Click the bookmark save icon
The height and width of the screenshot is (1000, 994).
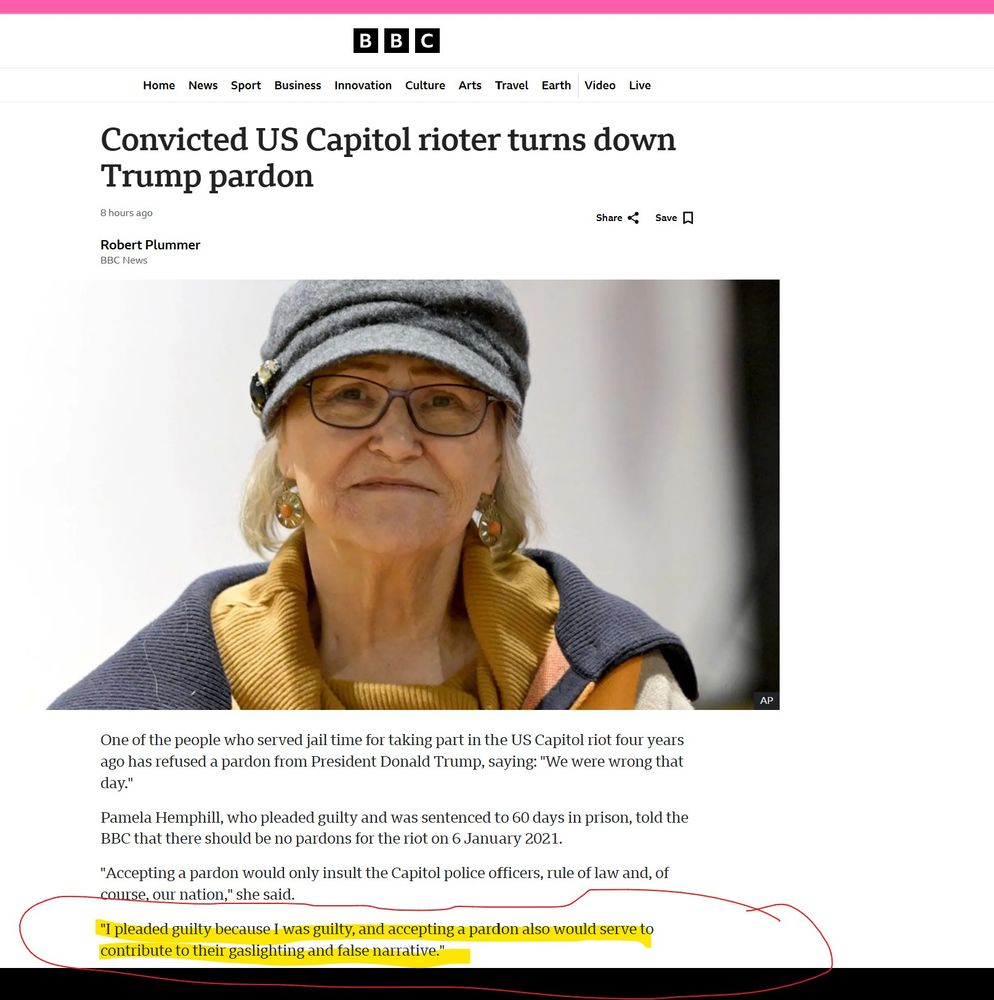(x=688, y=218)
